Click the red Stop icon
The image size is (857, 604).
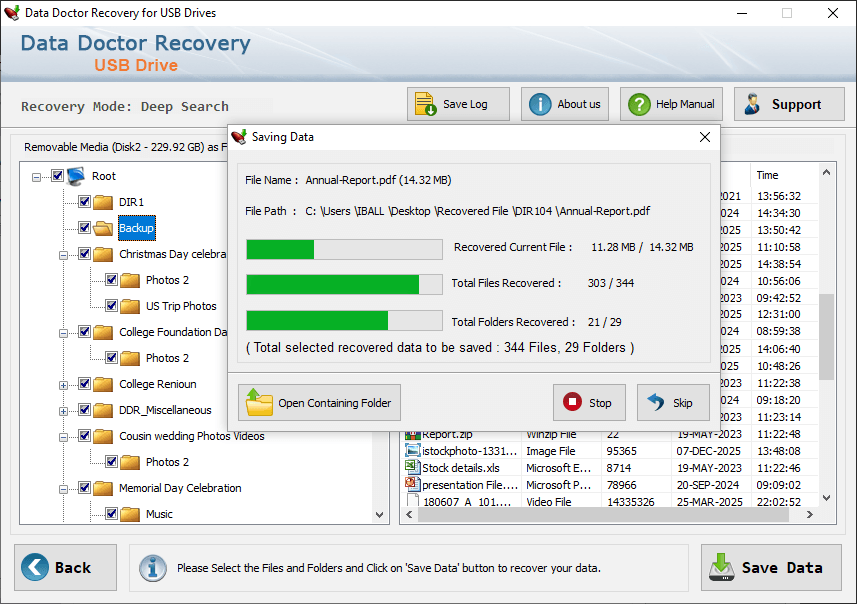point(572,402)
